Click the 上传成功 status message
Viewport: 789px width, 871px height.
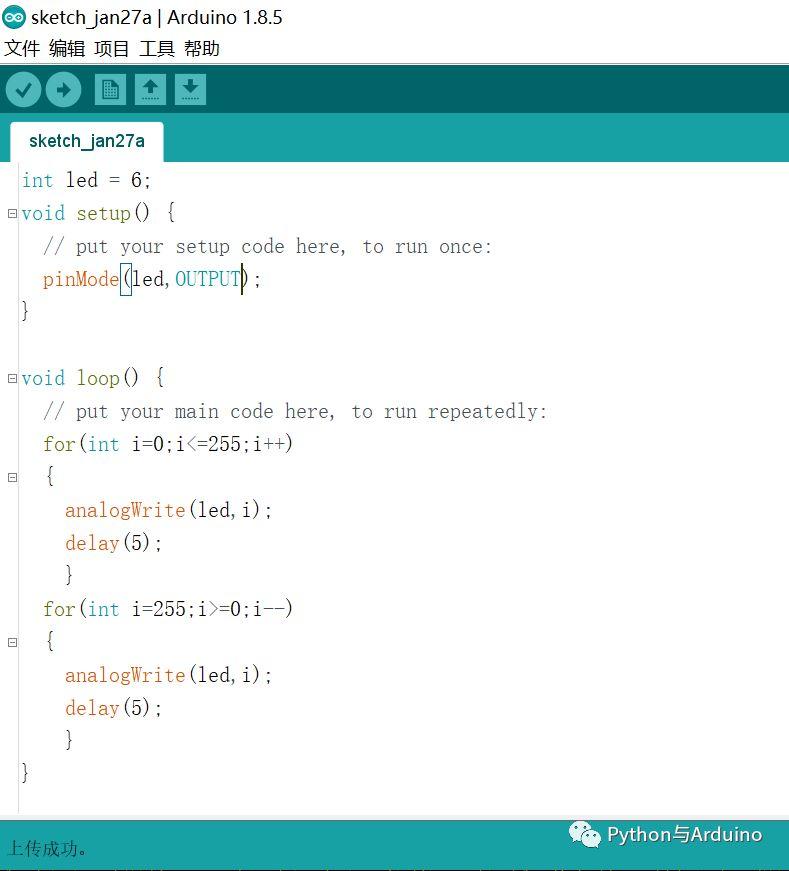tap(47, 848)
